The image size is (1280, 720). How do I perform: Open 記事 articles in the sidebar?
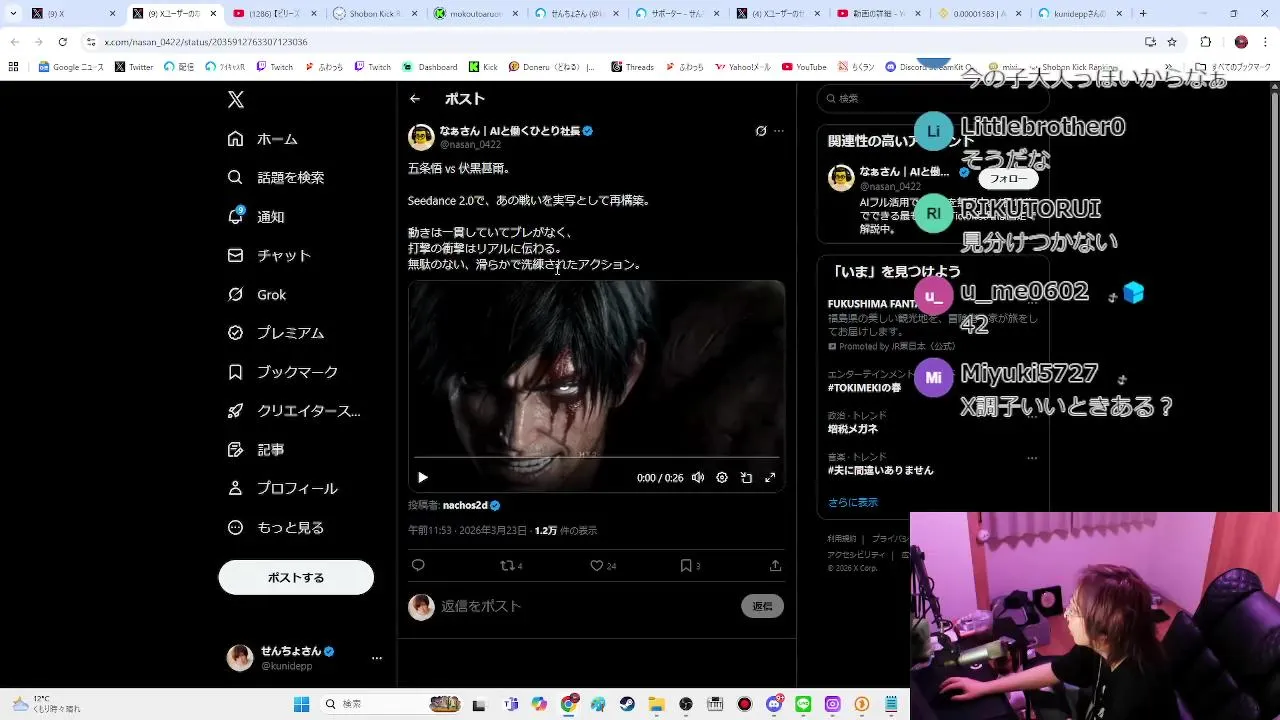click(257, 450)
